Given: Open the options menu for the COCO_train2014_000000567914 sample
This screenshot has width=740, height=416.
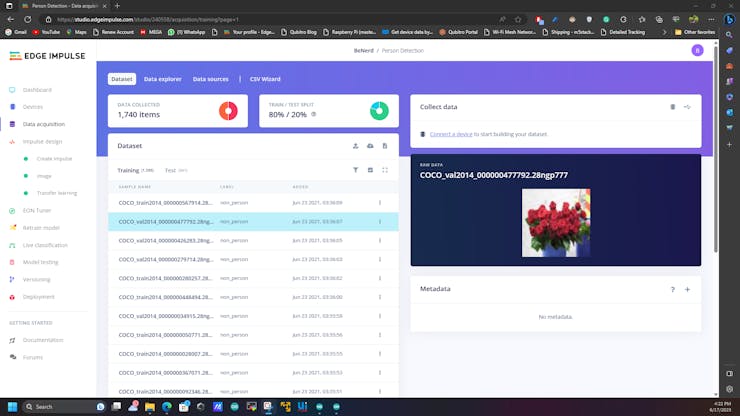Looking at the screenshot, I should (x=380, y=203).
